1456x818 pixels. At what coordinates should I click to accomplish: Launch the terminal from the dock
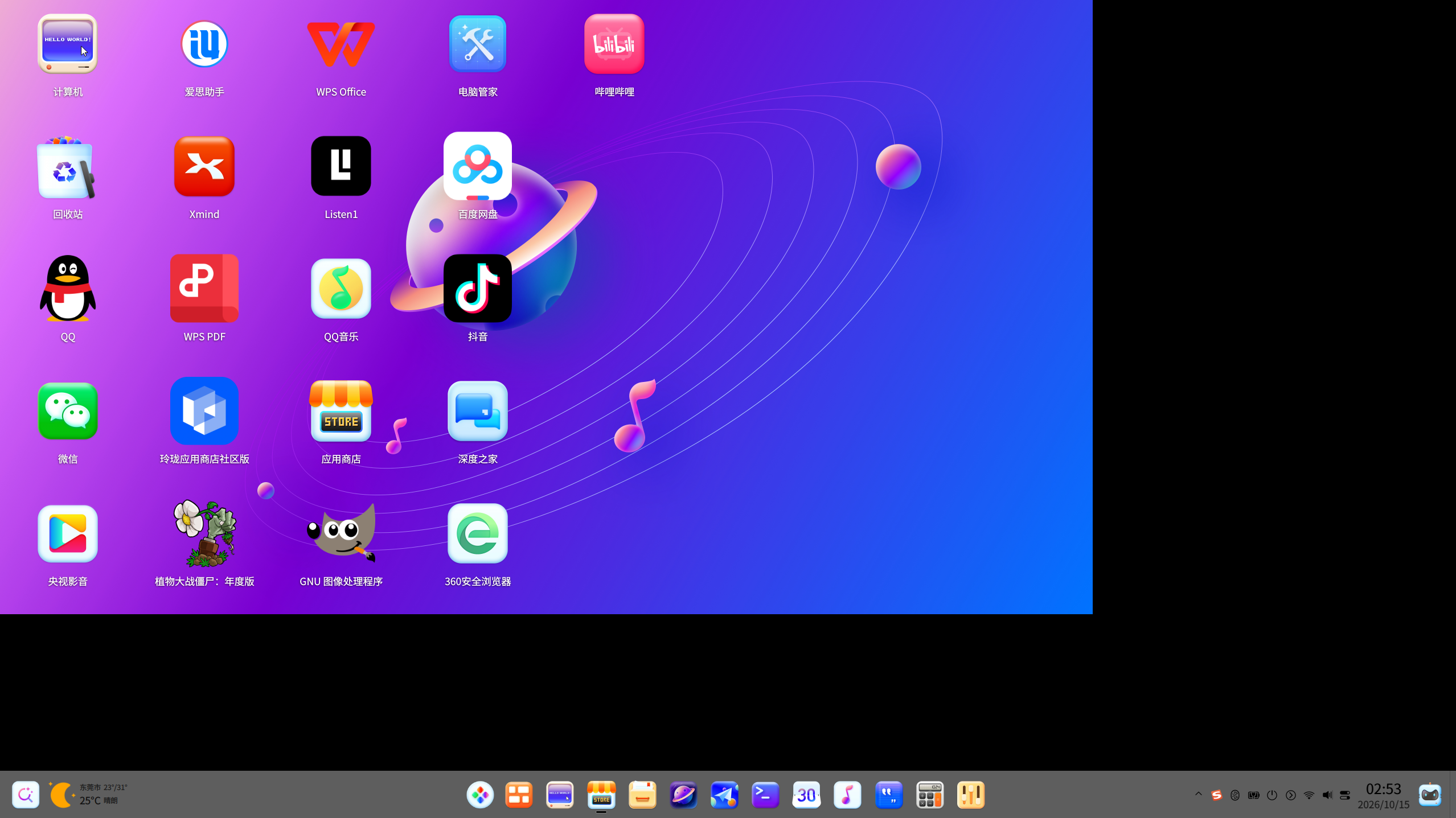pos(765,795)
